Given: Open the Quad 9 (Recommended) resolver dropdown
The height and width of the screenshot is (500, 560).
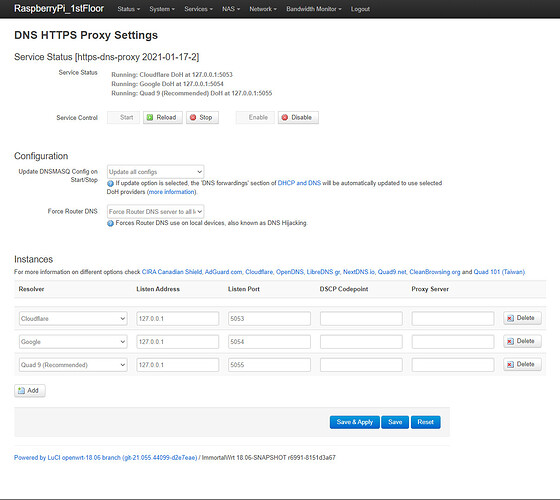Looking at the screenshot, I should click(73, 365).
